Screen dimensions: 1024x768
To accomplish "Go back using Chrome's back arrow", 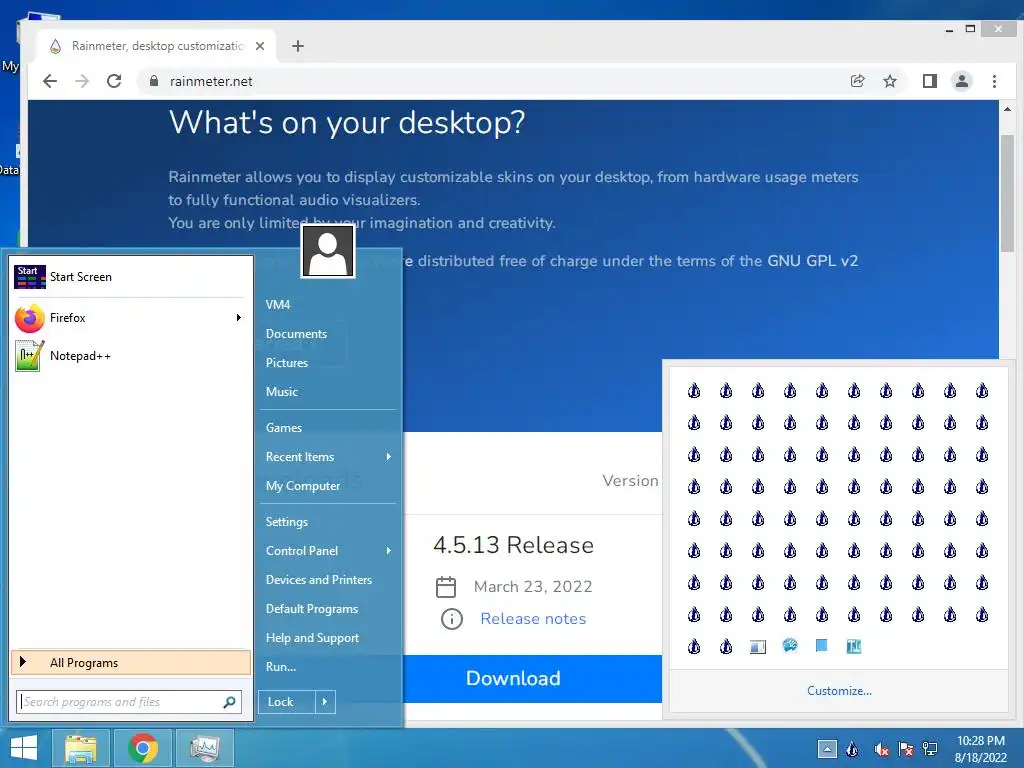I will [x=50, y=81].
